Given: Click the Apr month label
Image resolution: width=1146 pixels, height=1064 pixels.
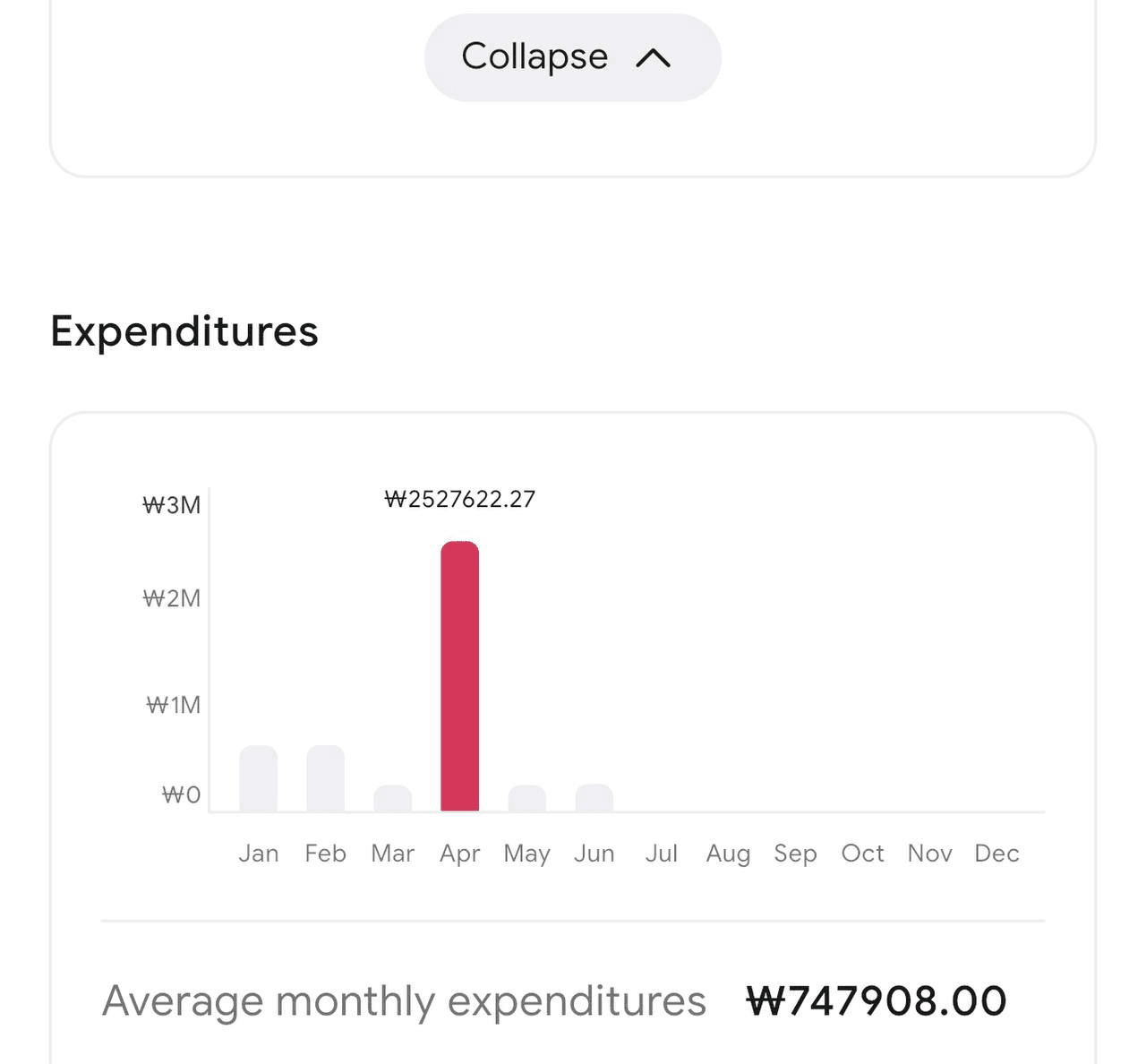Looking at the screenshot, I should click(x=460, y=854).
